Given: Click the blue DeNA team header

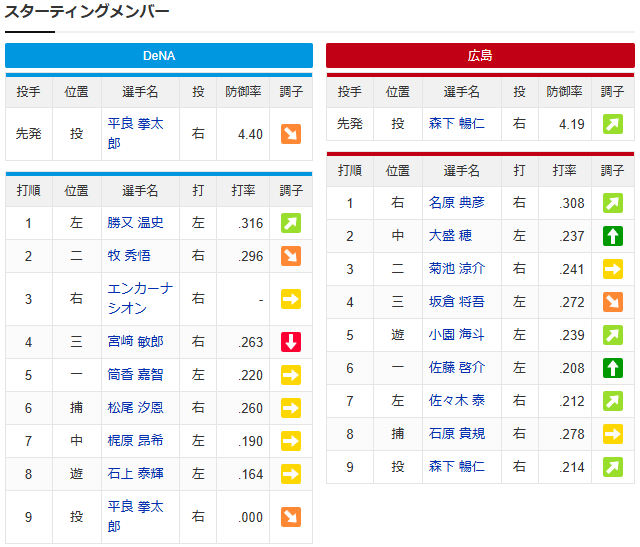Looking at the screenshot, I should coord(159,56).
